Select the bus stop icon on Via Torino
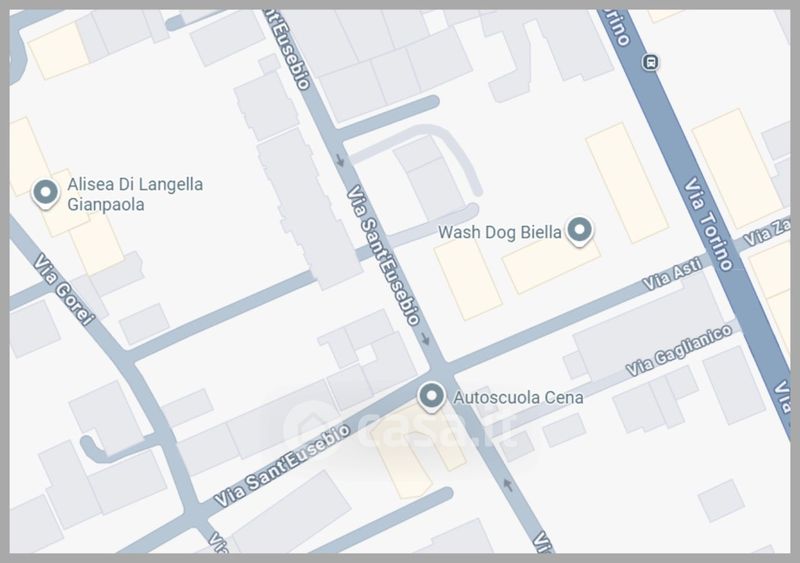Screen dimensions: 800x563 [x=651, y=62]
